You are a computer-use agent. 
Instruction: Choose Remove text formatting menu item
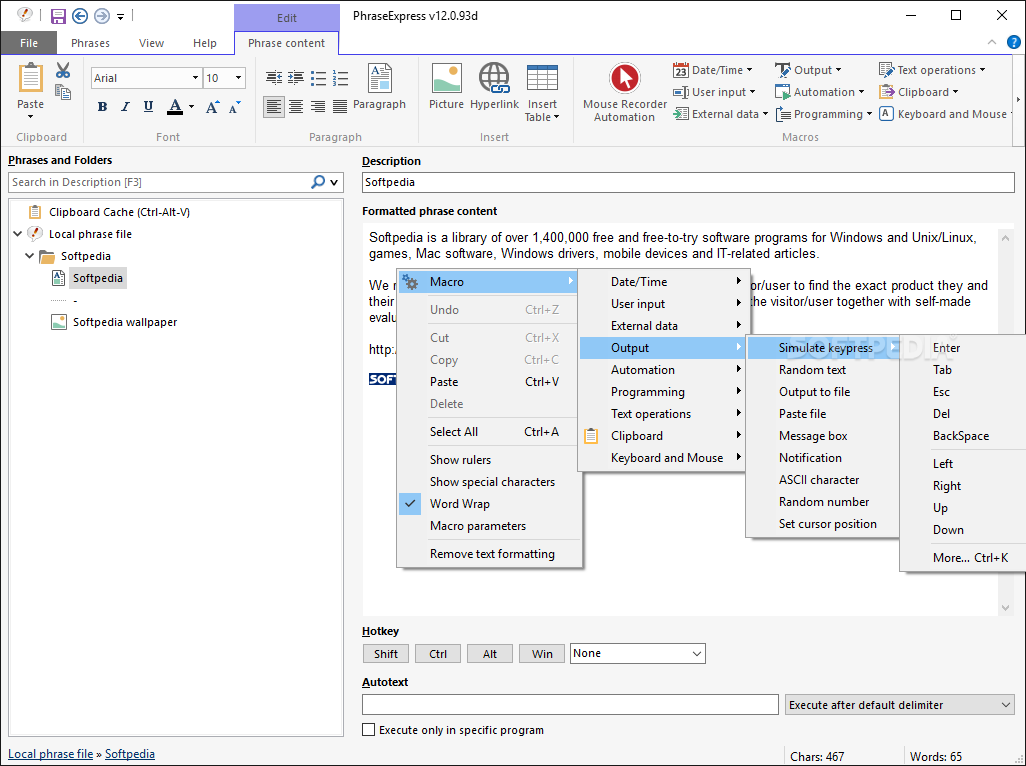pyautogui.click(x=490, y=554)
